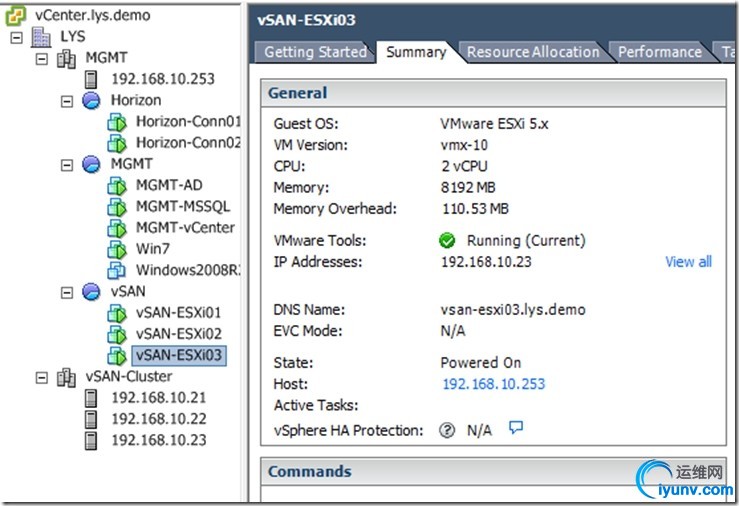Click the vCenter.lys.demo root icon
The width and height of the screenshot is (739, 506).
point(15,15)
